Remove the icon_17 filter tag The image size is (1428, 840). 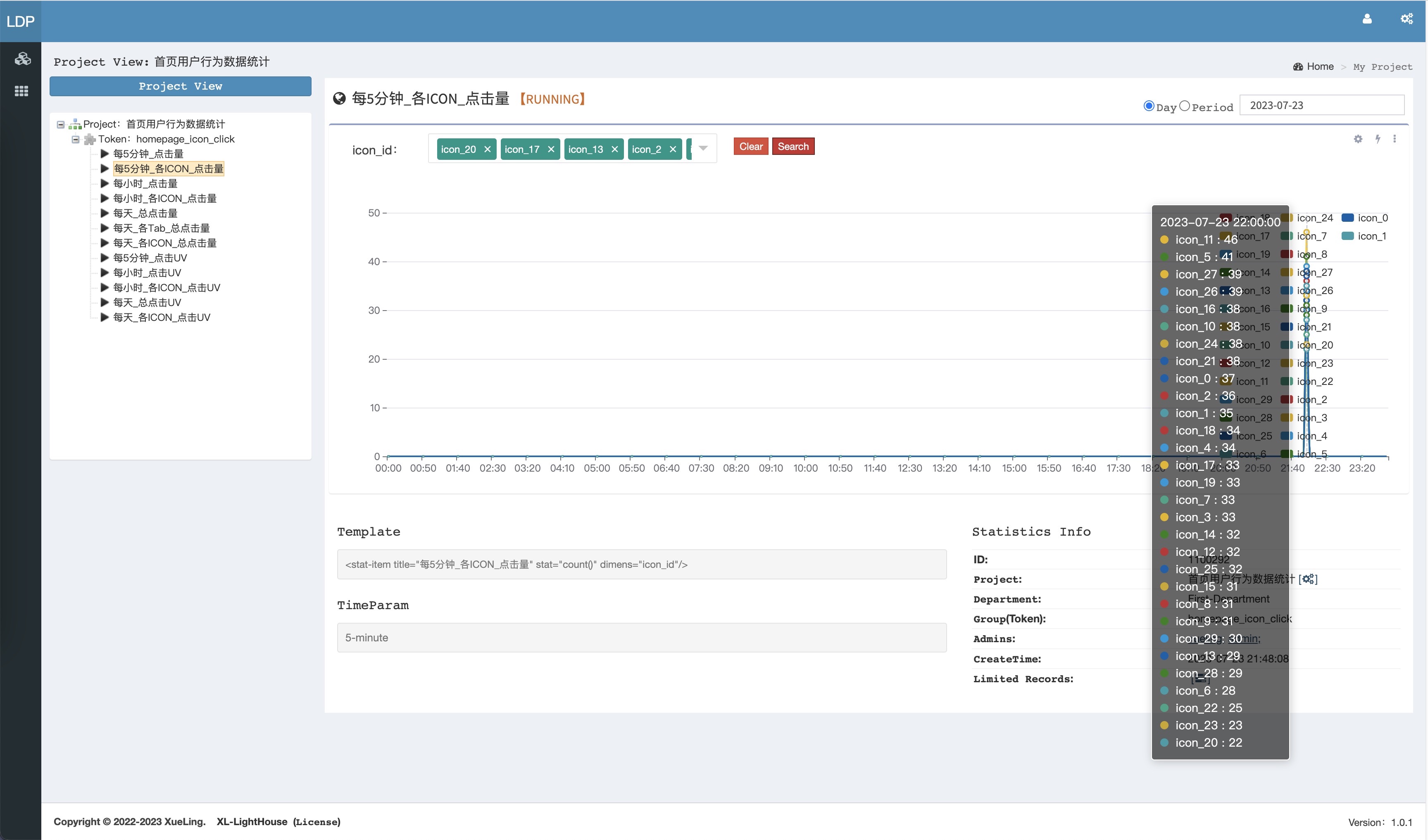(551, 149)
